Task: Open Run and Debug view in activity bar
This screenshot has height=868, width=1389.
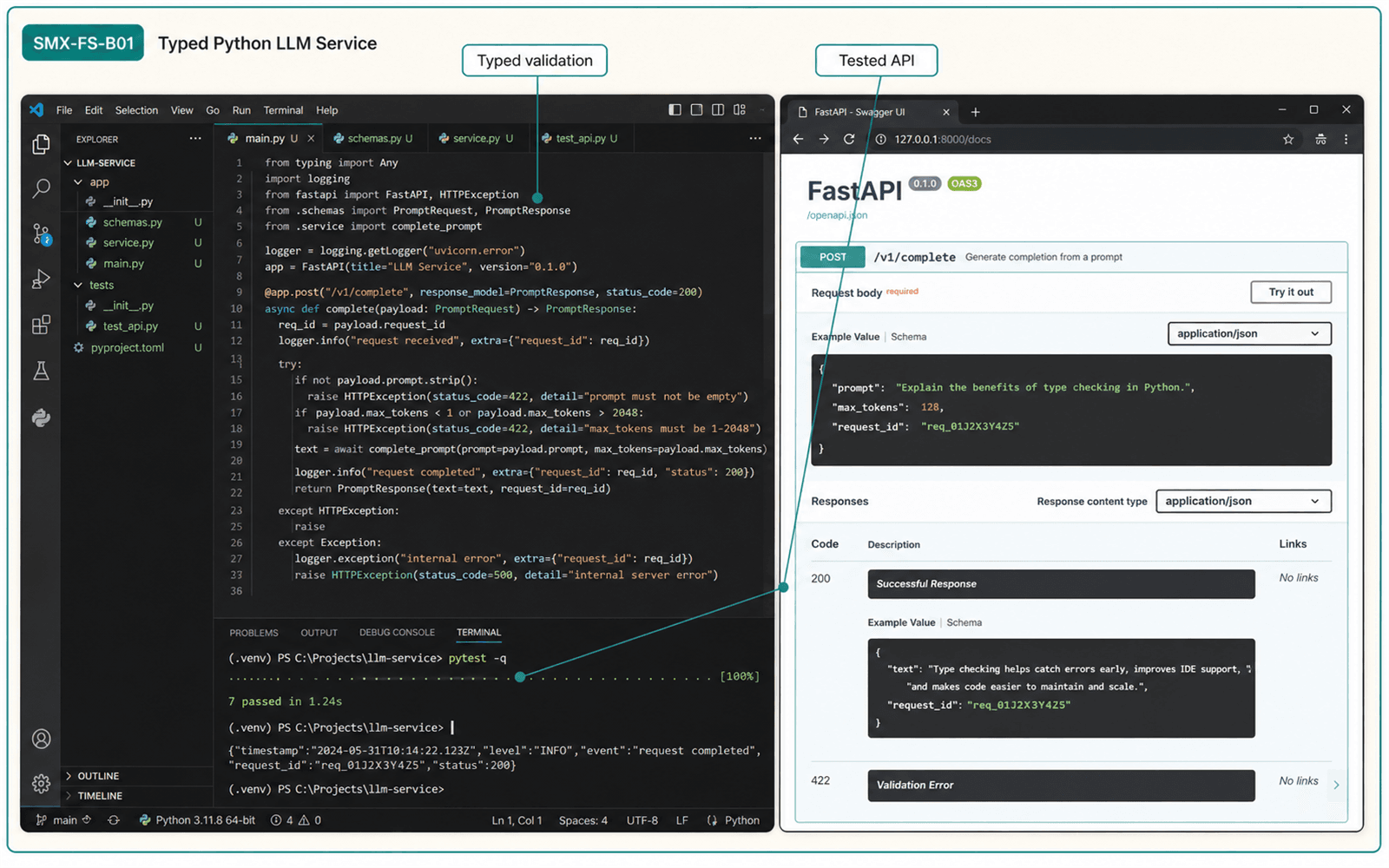Action: (41, 279)
